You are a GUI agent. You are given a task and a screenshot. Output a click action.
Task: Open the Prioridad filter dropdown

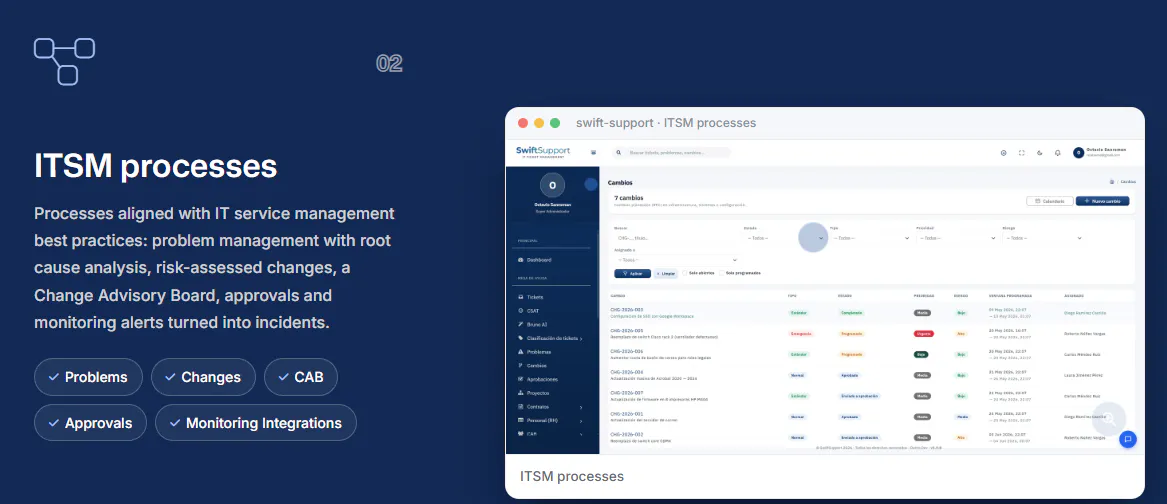tap(957, 238)
